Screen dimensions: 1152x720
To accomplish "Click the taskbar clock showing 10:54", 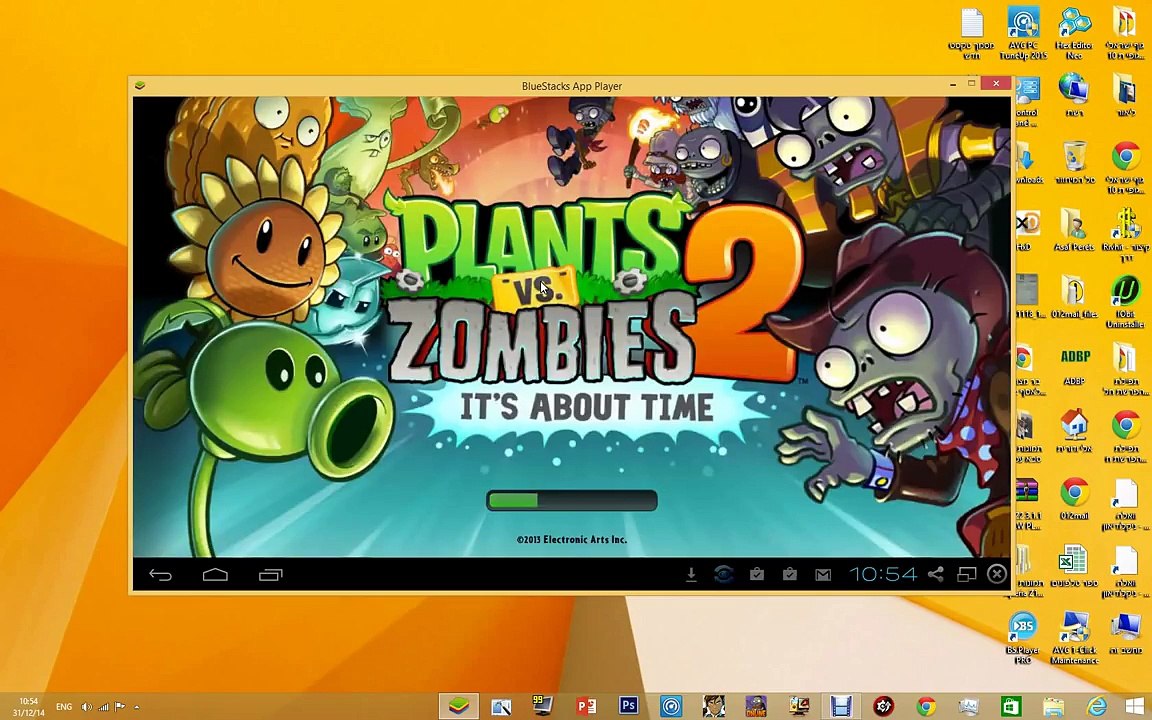I will click(29, 707).
